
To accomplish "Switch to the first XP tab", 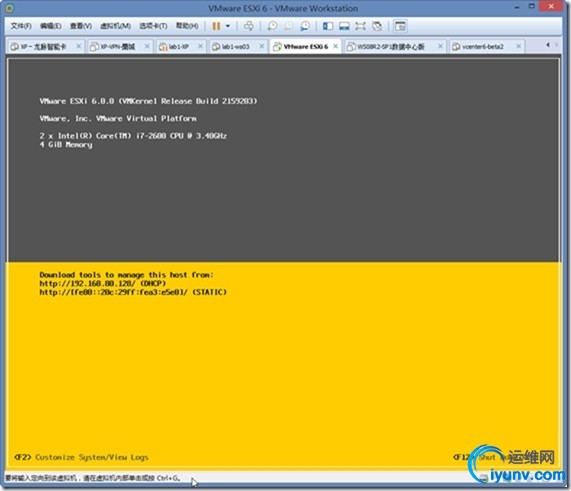I will click(x=43, y=47).
